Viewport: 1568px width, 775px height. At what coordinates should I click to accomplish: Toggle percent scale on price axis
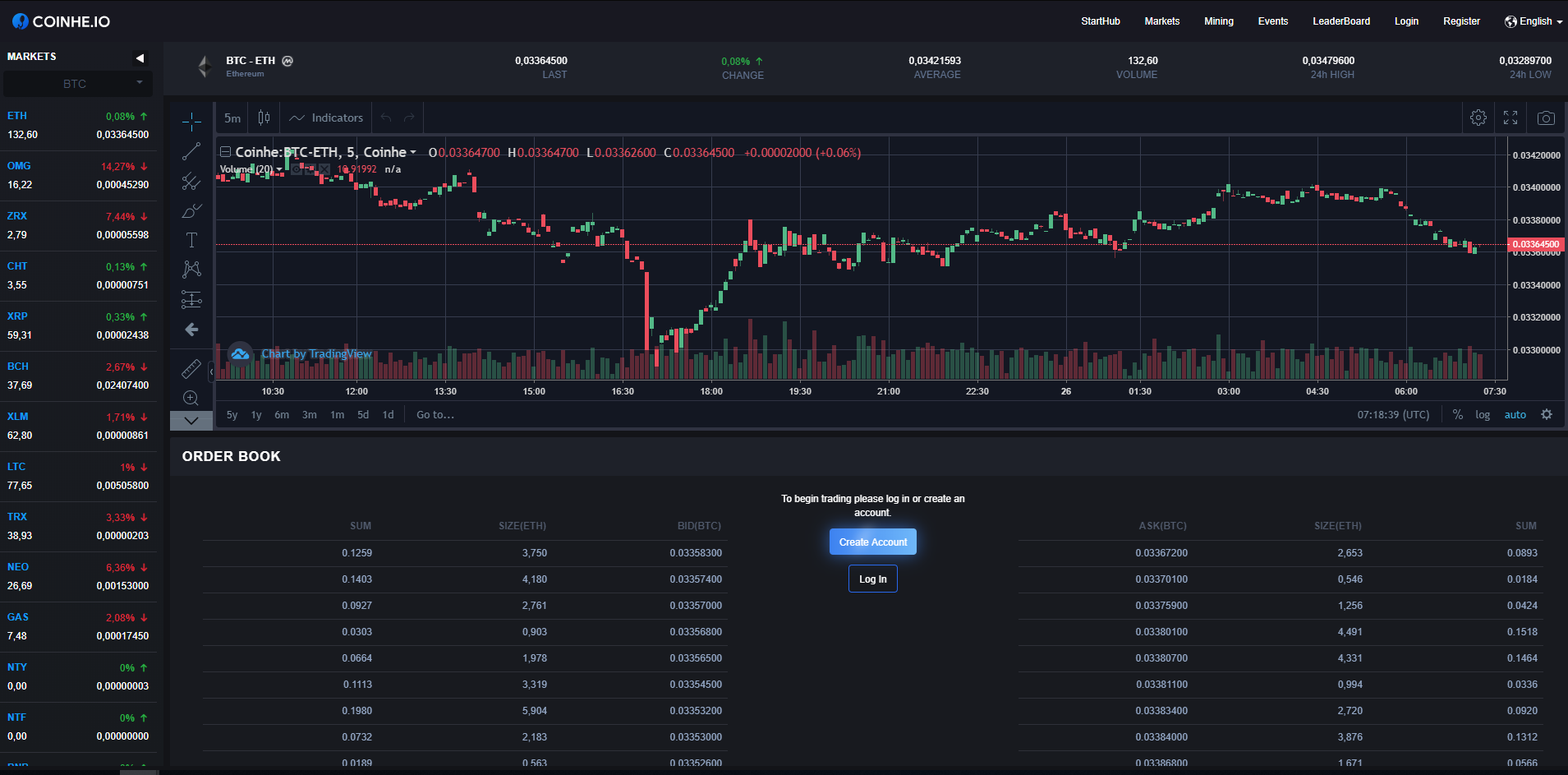[1458, 415]
